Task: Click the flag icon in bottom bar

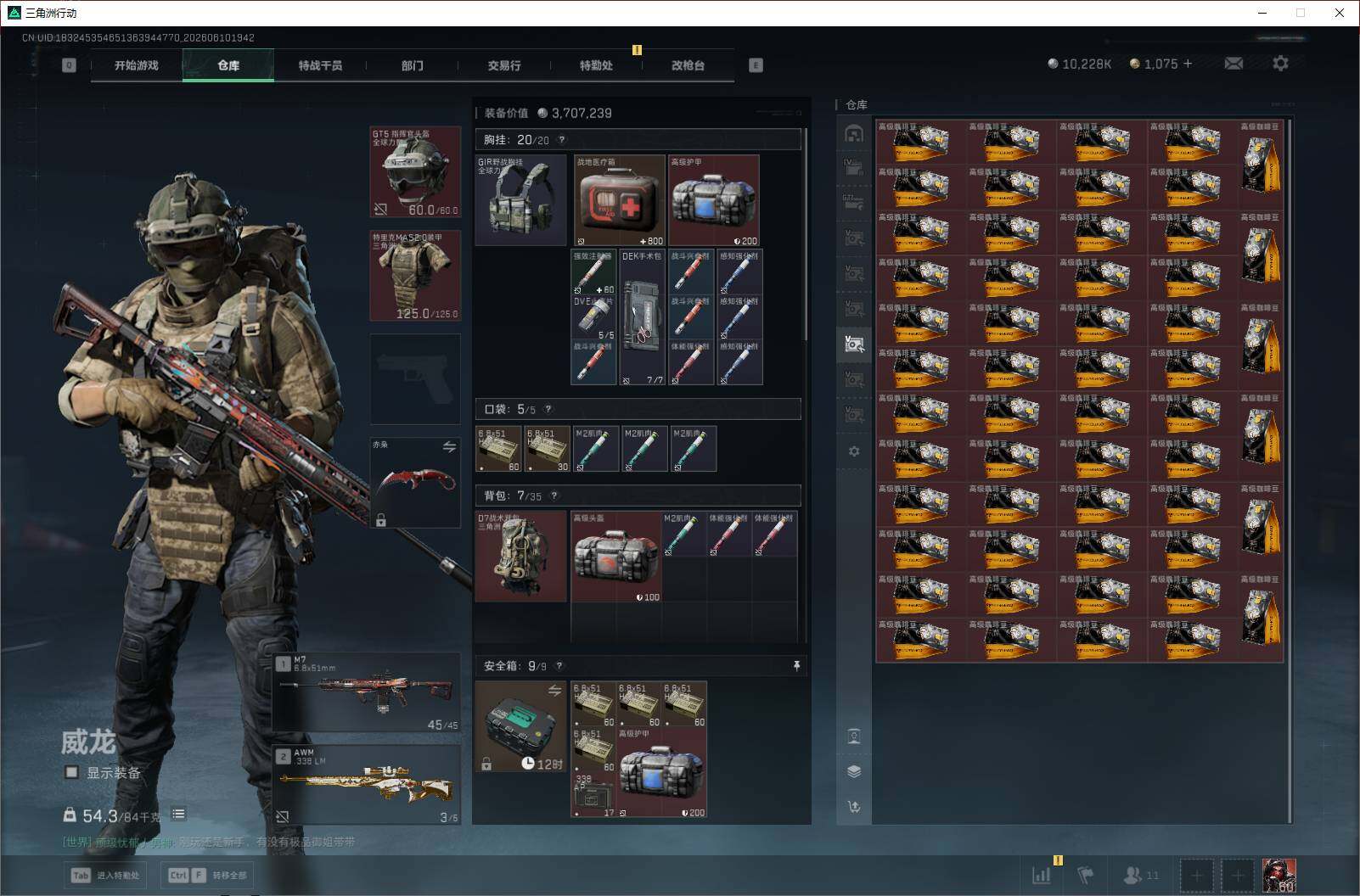Action: point(1086,875)
